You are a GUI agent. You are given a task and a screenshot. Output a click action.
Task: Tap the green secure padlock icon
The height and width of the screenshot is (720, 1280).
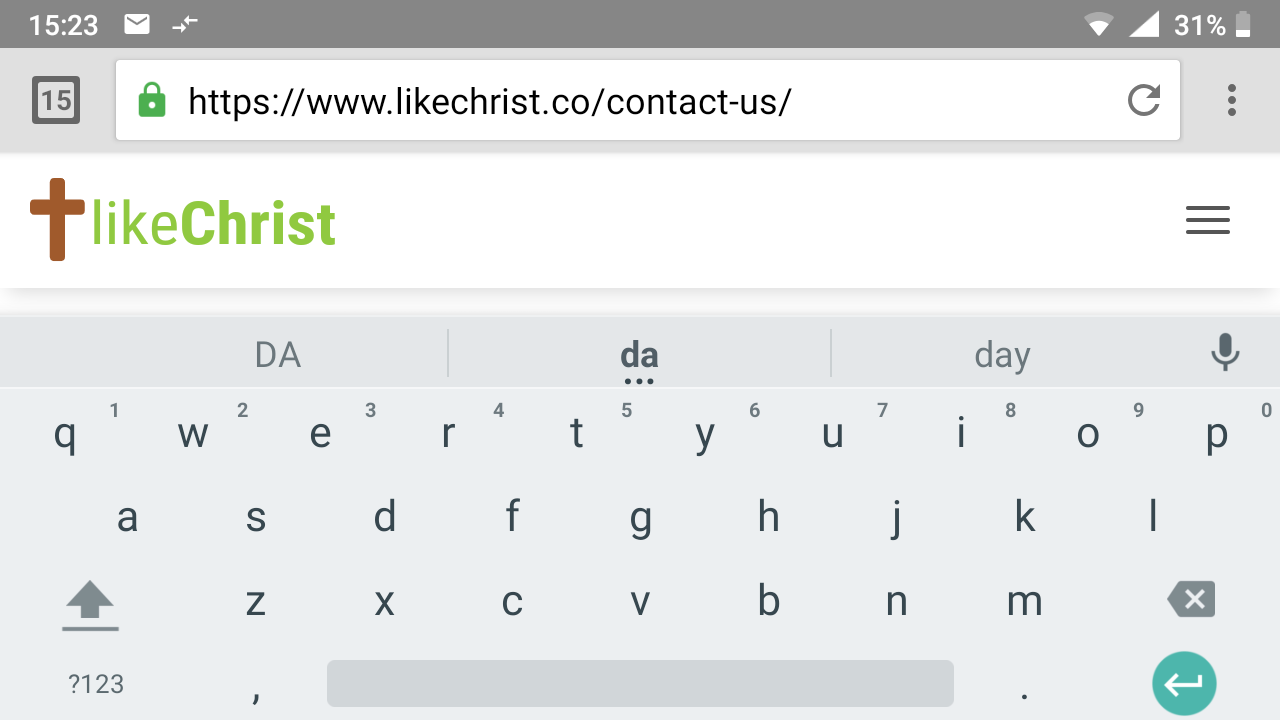[x=151, y=100]
